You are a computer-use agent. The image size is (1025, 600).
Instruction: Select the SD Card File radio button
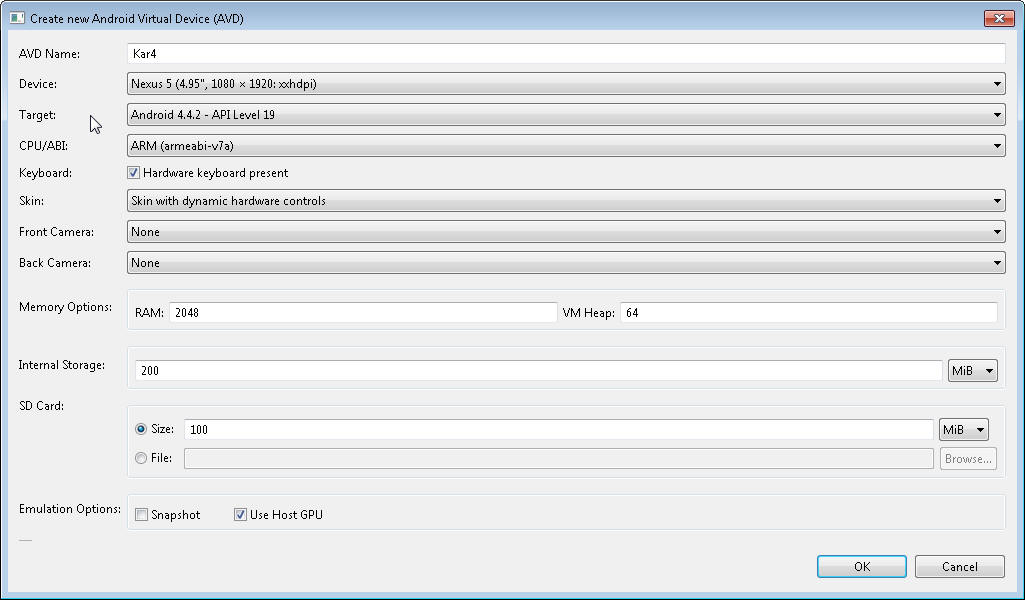[x=141, y=458]
